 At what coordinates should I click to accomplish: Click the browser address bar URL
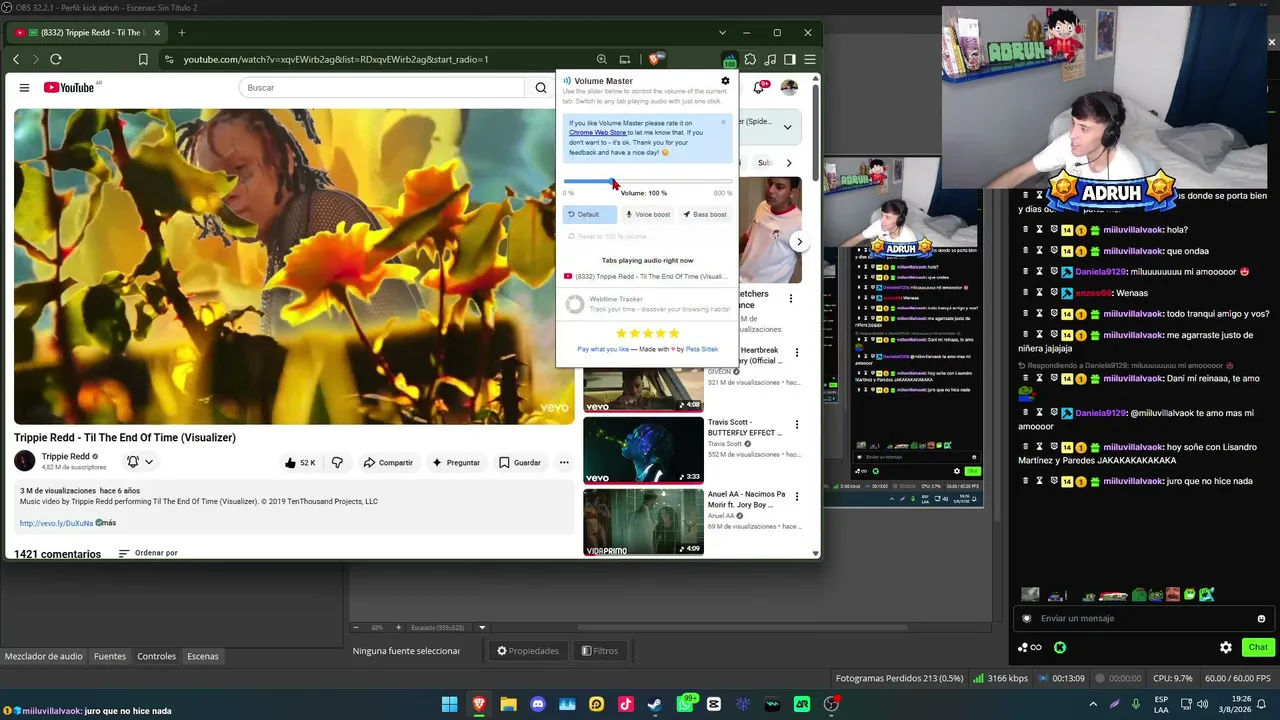tap(336, 59)
